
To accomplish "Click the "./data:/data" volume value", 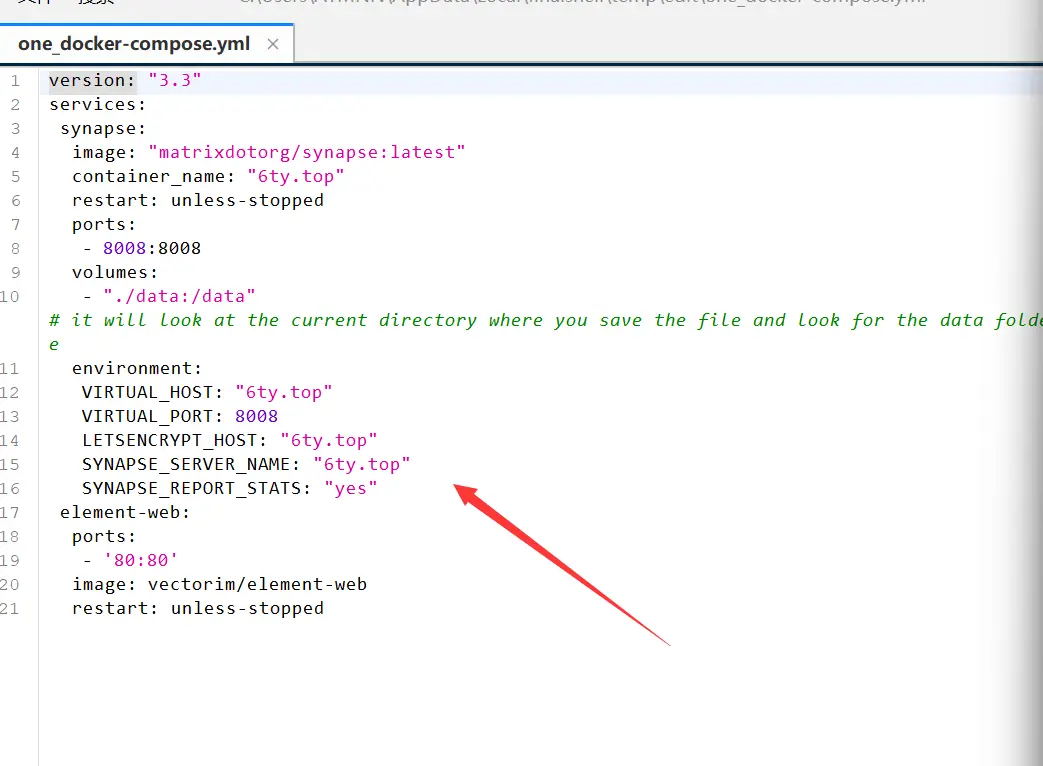I will 179,296.
